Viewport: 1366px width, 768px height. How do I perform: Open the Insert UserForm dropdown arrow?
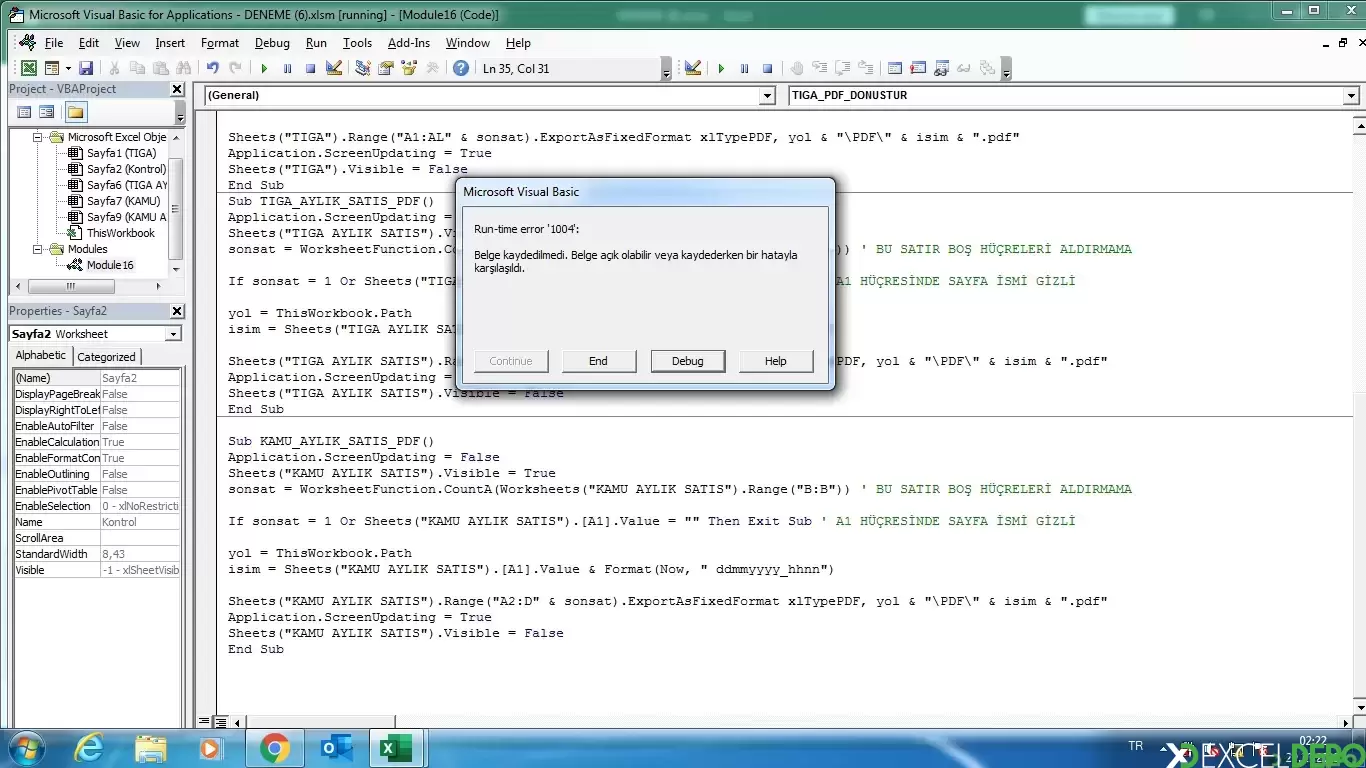[67, 68]
